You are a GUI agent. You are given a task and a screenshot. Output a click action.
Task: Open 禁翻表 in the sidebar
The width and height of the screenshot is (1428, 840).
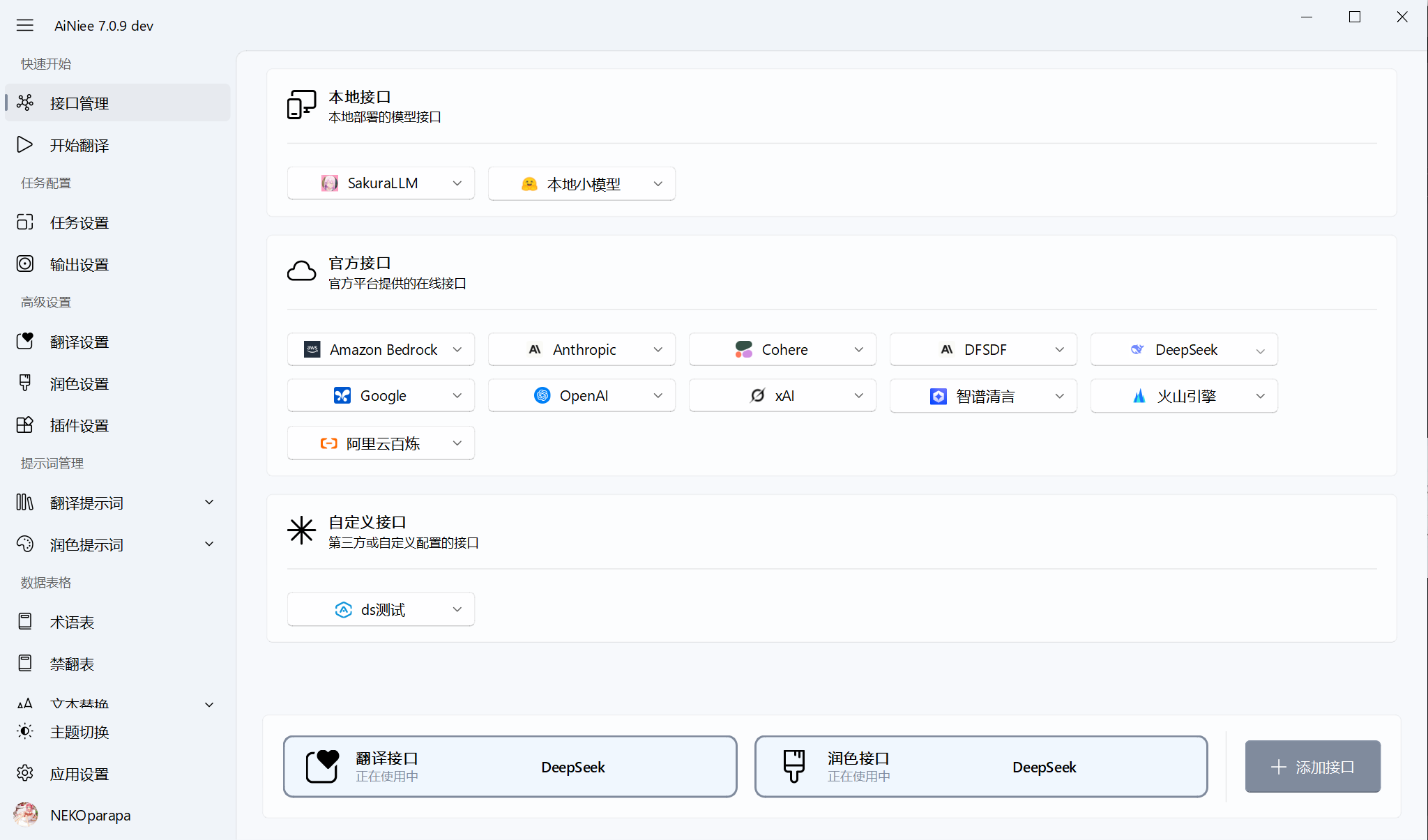coord(72,664)
